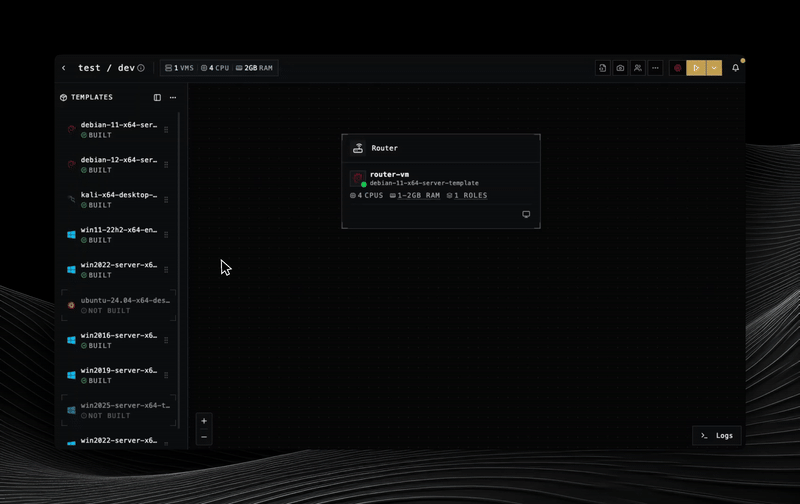
Task: Click the back arrow beside test / dev
Action: click(x=64, y=68)
